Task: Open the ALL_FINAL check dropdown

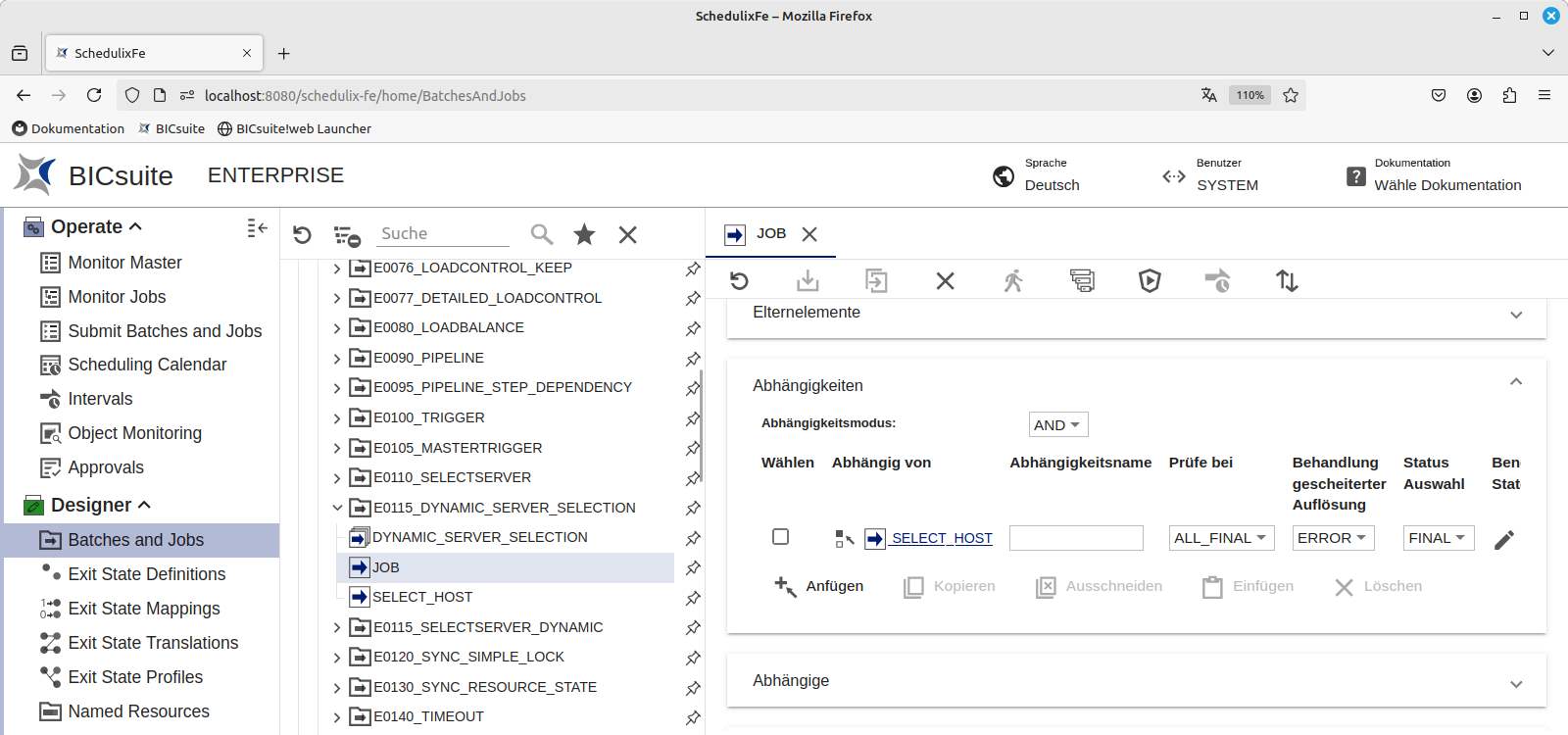Action: pyautogui.click(x=1221, y=538)
